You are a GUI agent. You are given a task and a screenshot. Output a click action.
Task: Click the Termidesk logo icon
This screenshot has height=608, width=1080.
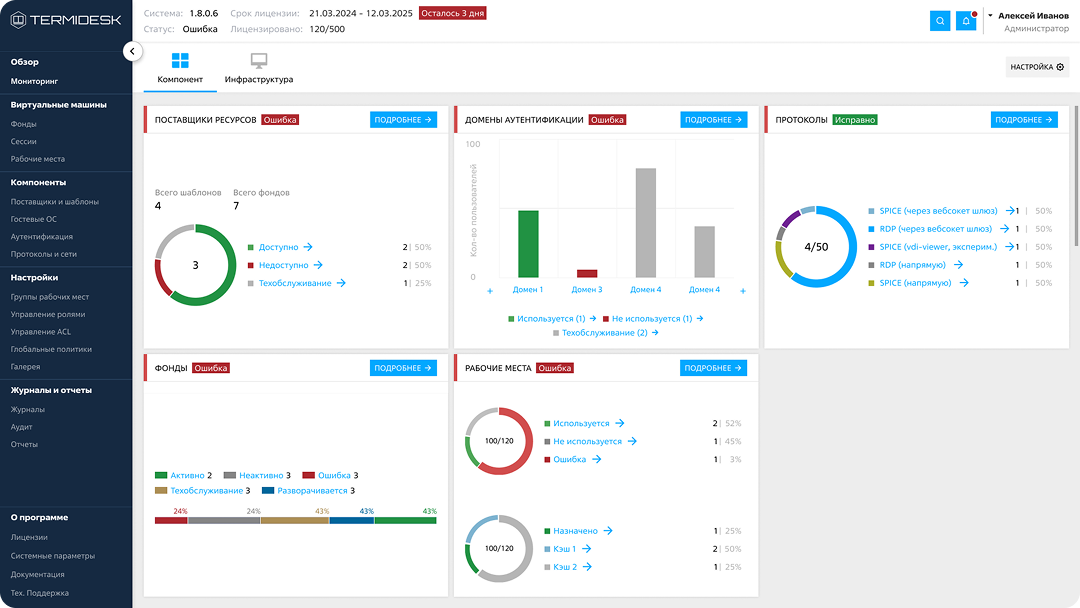17,20
